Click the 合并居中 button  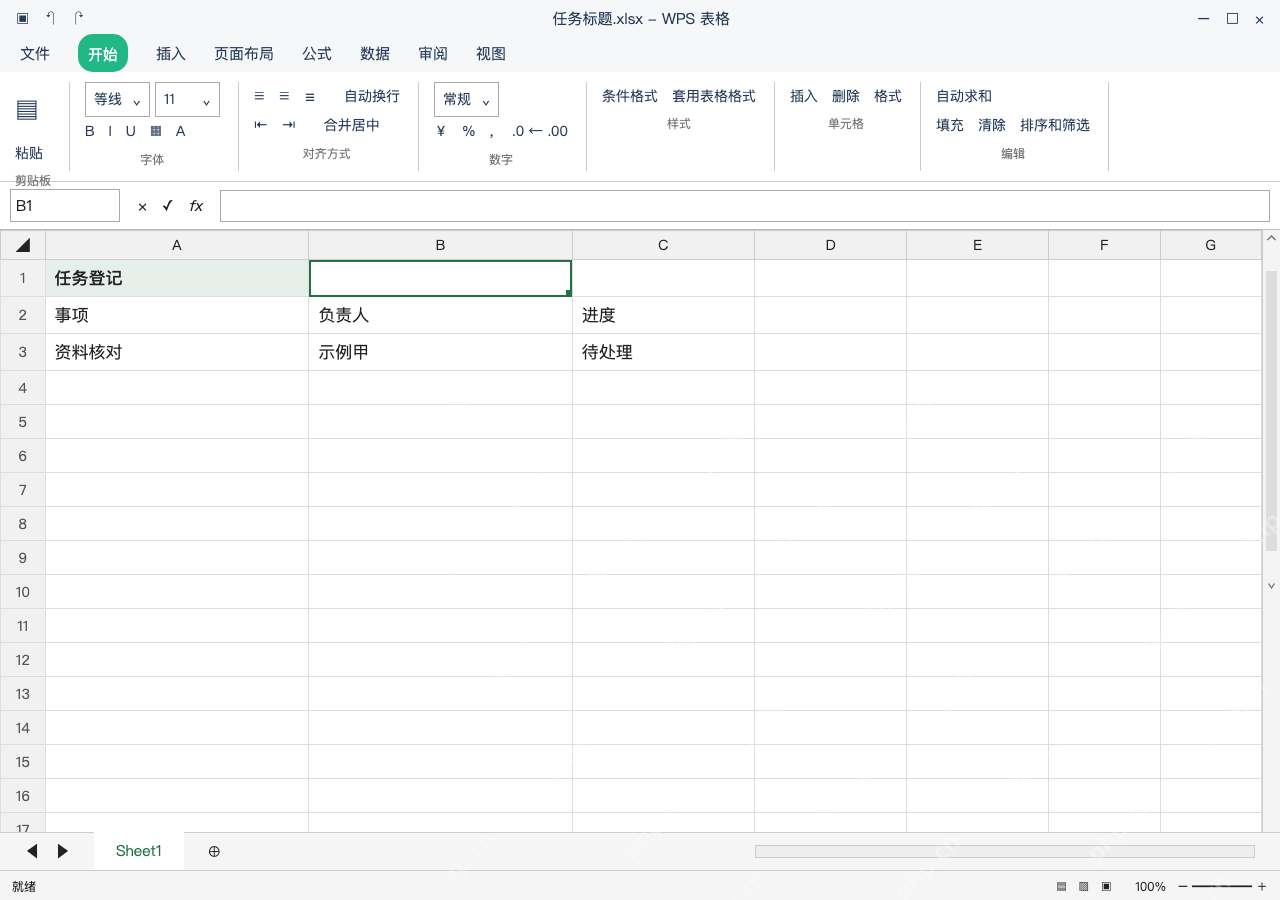click(352, 125)
